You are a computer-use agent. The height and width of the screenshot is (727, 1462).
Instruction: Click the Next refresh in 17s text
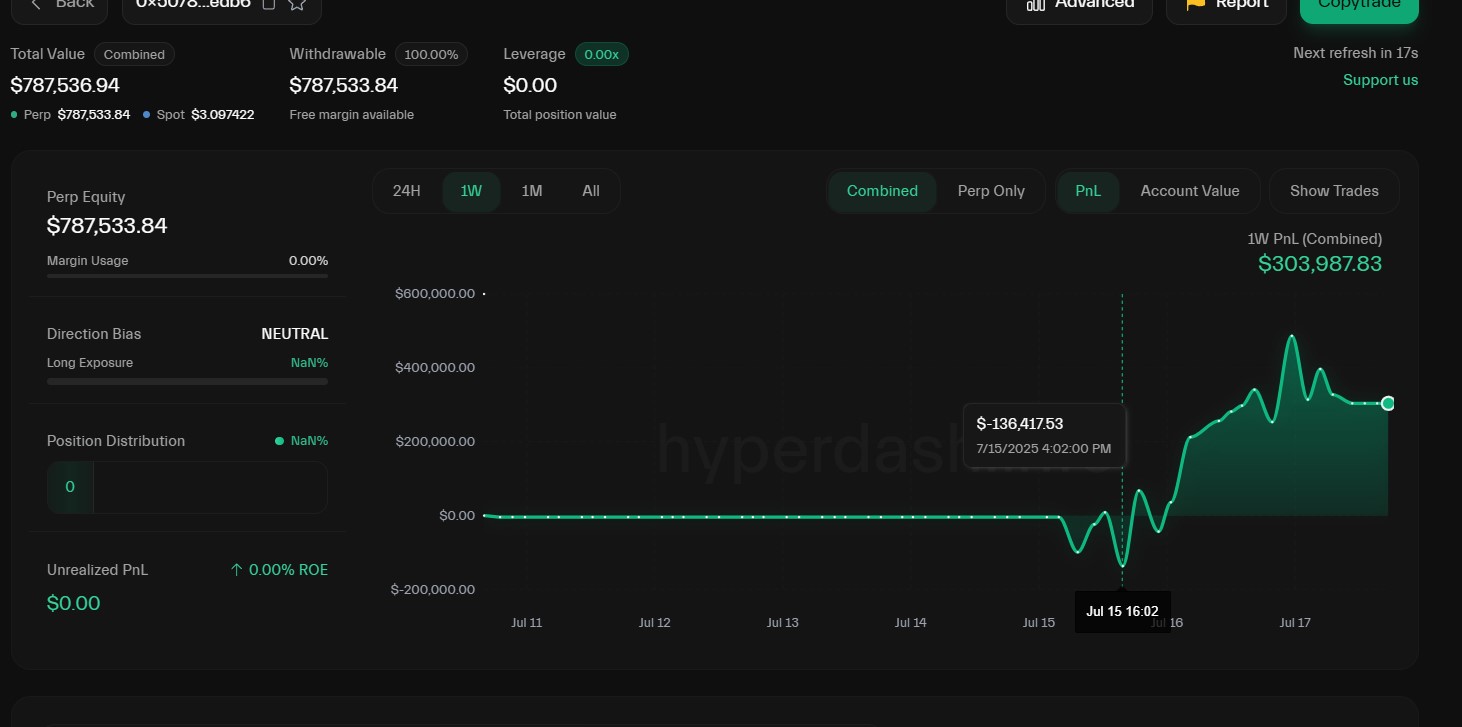(1355, 53)
